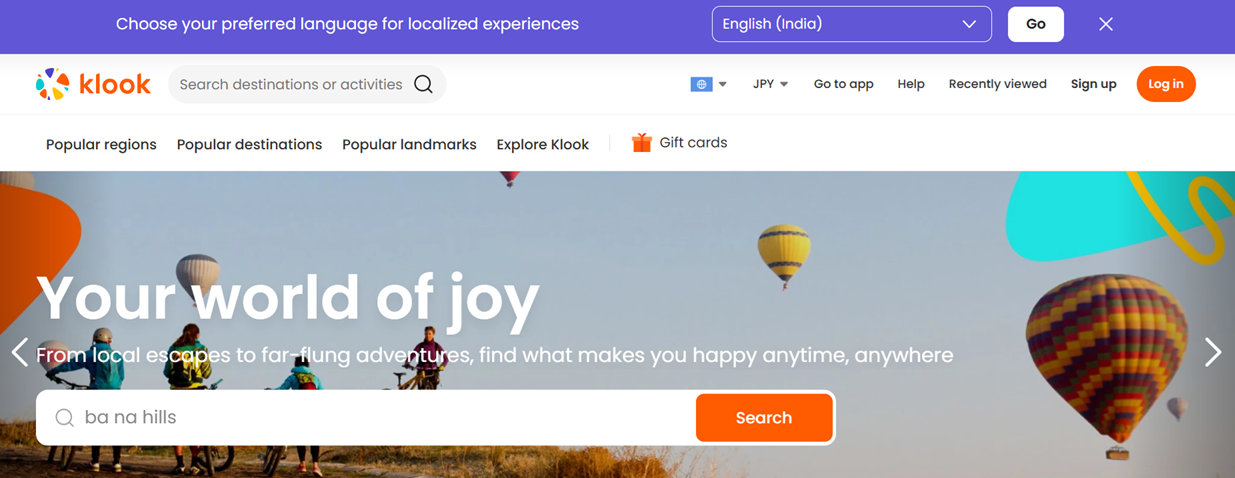1235x478 pixels.
Task: Open Popular regions menu
Action: 101,144
